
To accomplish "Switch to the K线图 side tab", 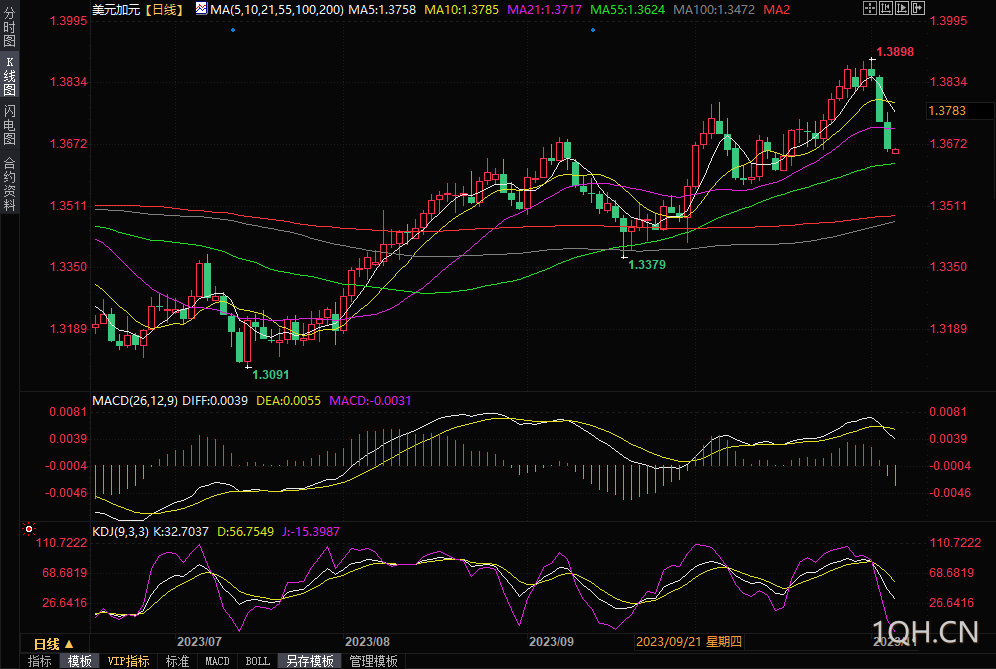I will pos(10,75).
